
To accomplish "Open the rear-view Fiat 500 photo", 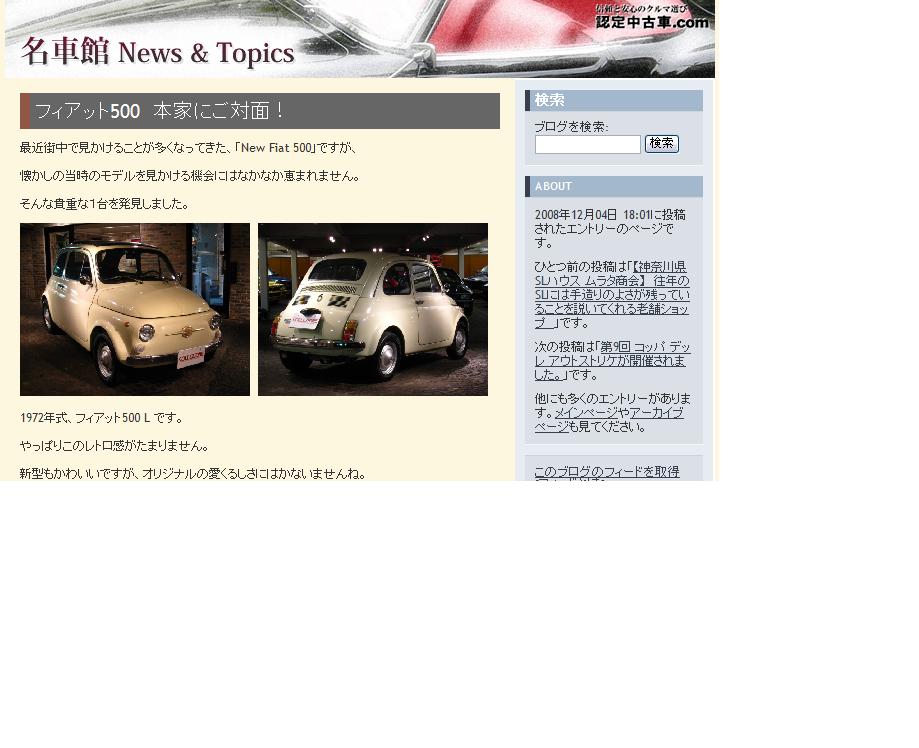I will [x=373, y=309].
